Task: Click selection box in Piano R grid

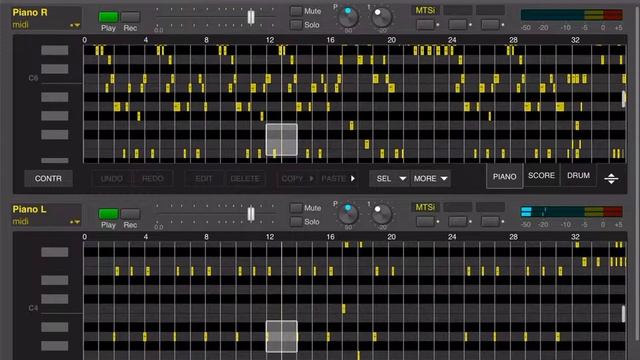Action: point(282,140)
